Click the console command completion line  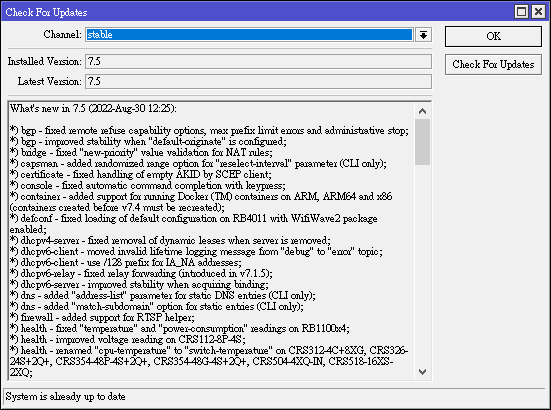tap(148, 185)
